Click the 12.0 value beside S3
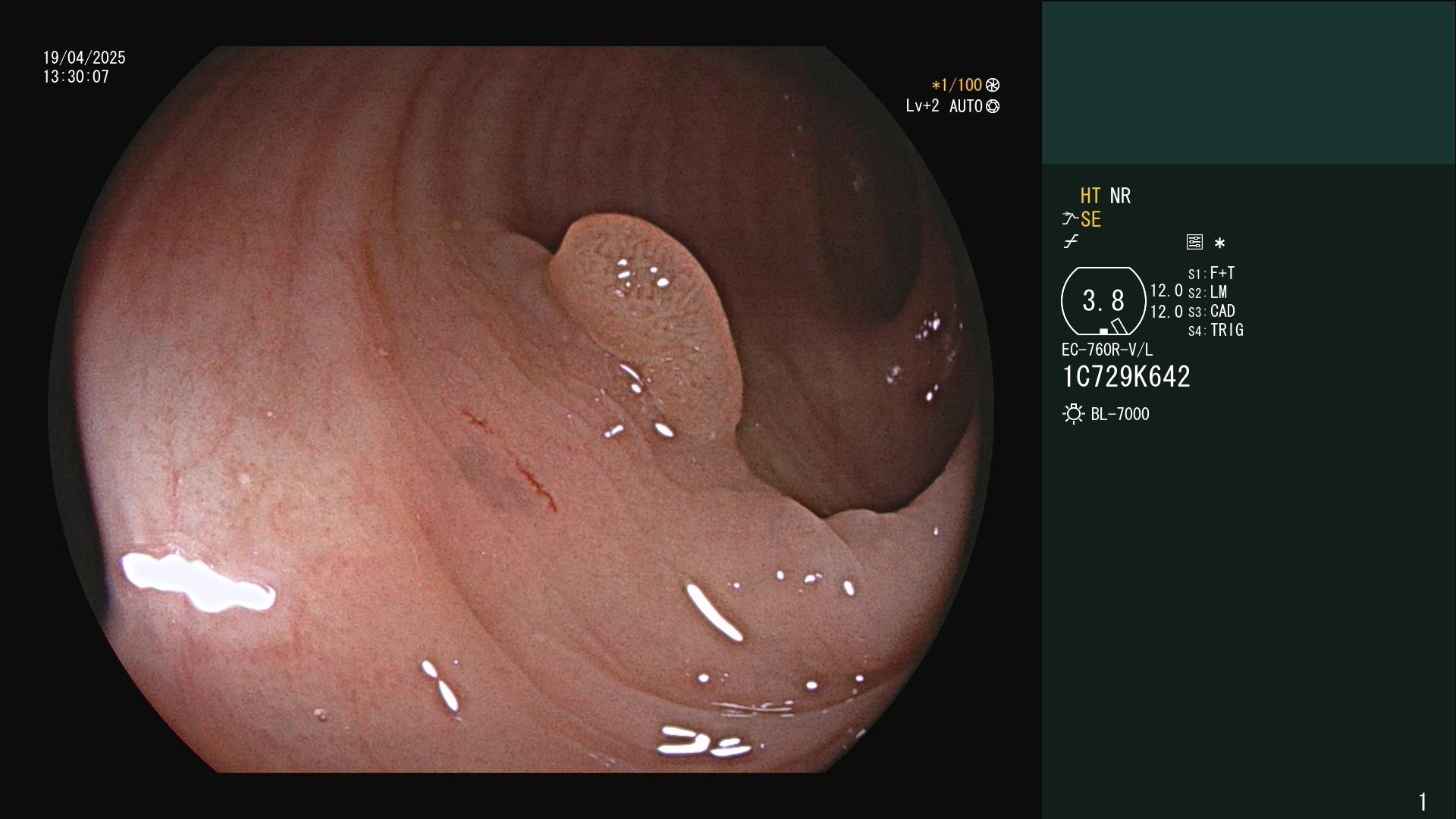Screen dimensions: 1456x819 click(1166, 312)
